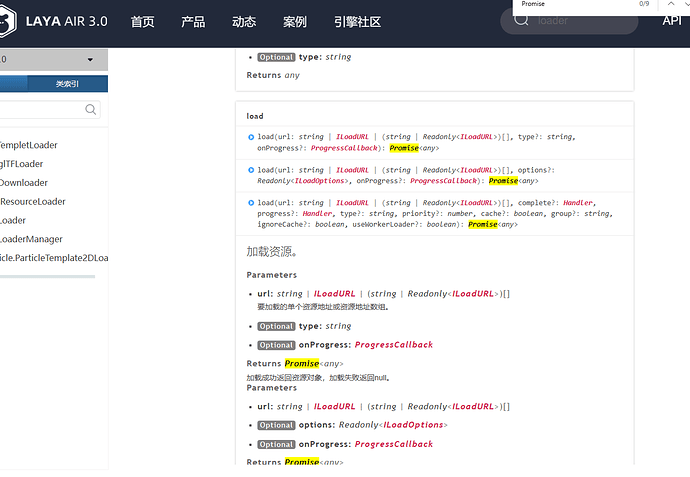Select Loader in class list
690x477 pixels.
[13, 220]
